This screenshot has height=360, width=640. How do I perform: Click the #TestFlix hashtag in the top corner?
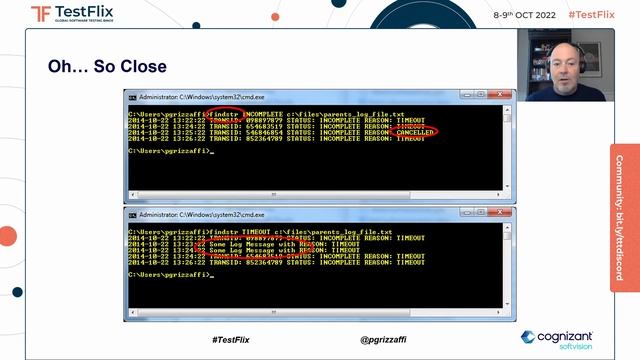coord(591,15)
